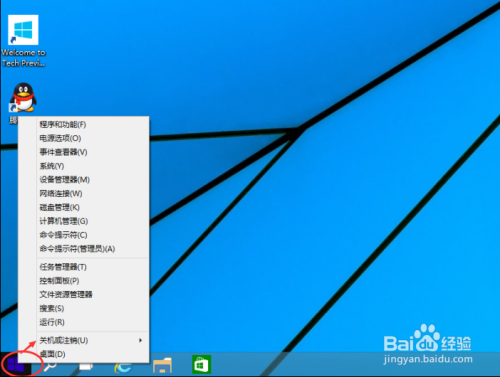Launch File Explorer from the taskbar
The height and width of the screenshot is (377, 500).
[162, 365]
